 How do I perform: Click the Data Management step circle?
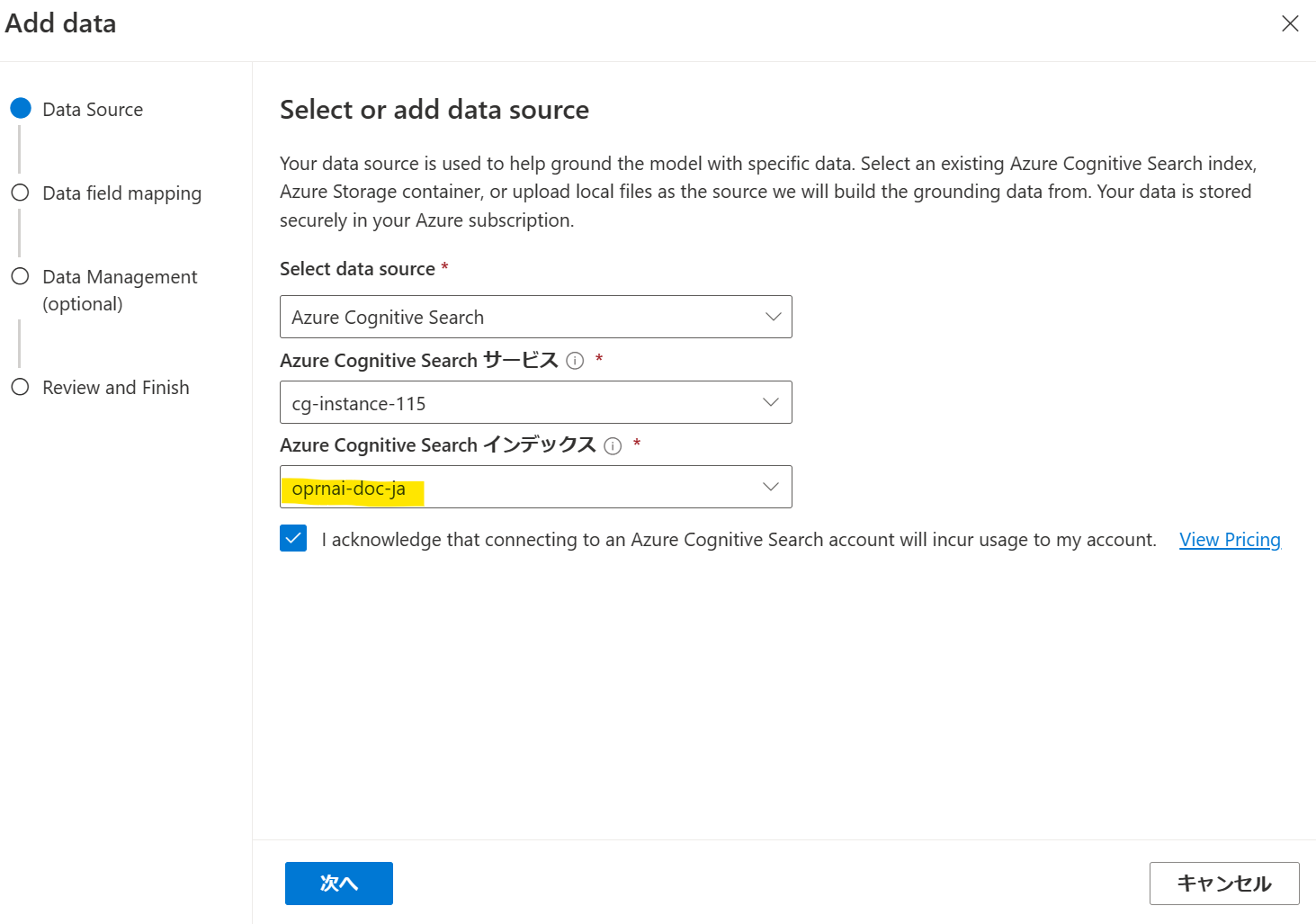point(20,276)
